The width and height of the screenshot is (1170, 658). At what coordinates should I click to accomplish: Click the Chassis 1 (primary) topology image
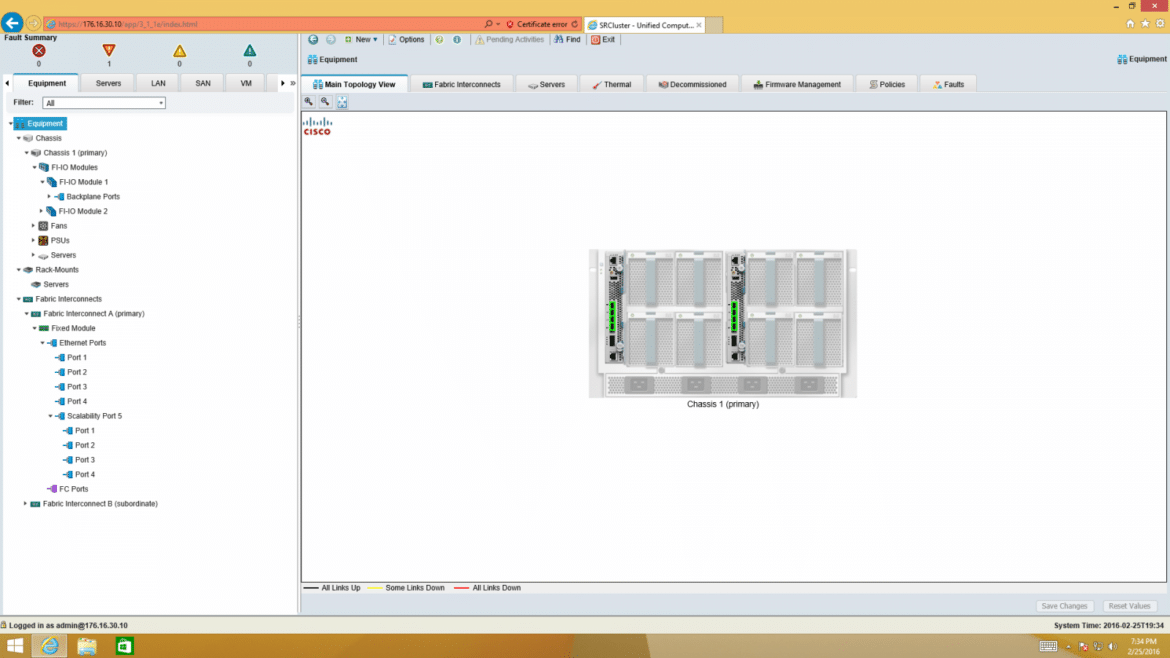tap(722, 324)
